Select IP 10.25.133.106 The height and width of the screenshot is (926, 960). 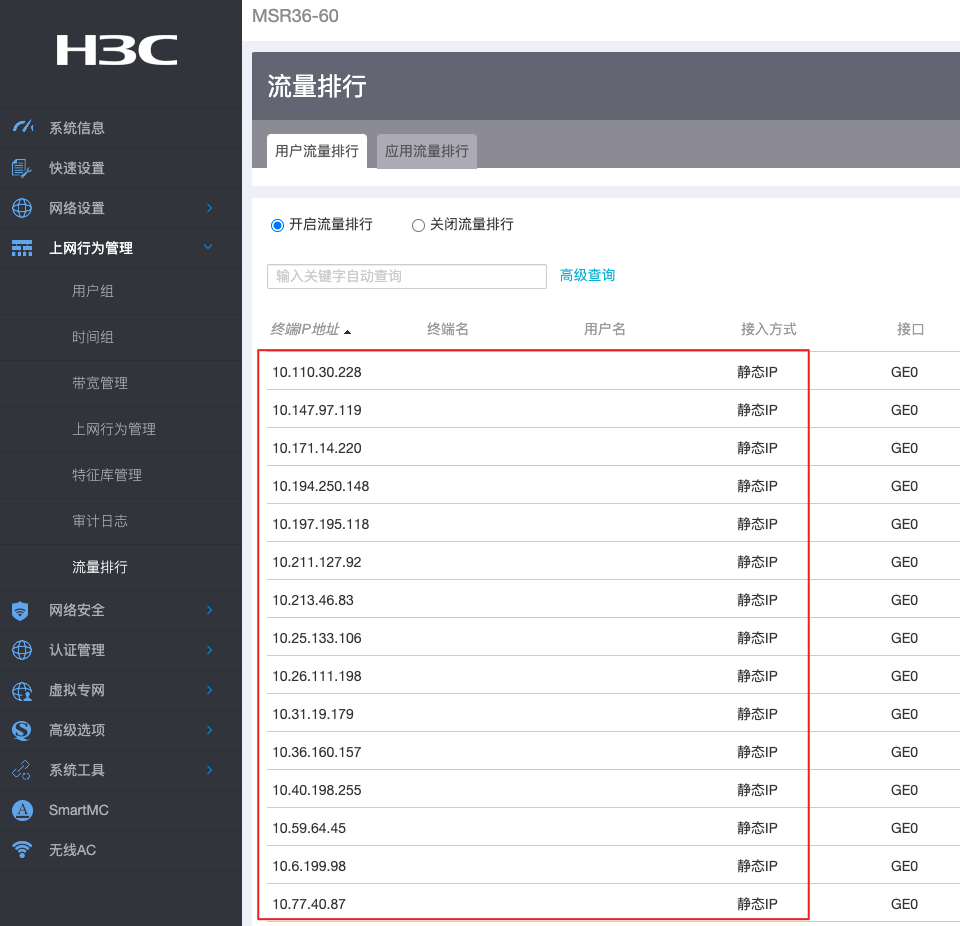tap(317, 638)
